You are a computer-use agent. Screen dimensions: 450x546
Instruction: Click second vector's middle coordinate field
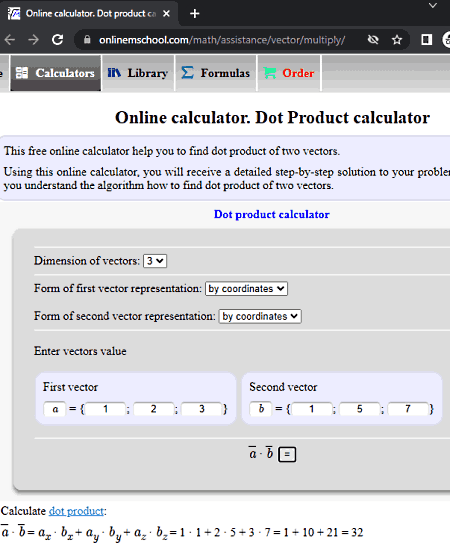tap(360, 409)
